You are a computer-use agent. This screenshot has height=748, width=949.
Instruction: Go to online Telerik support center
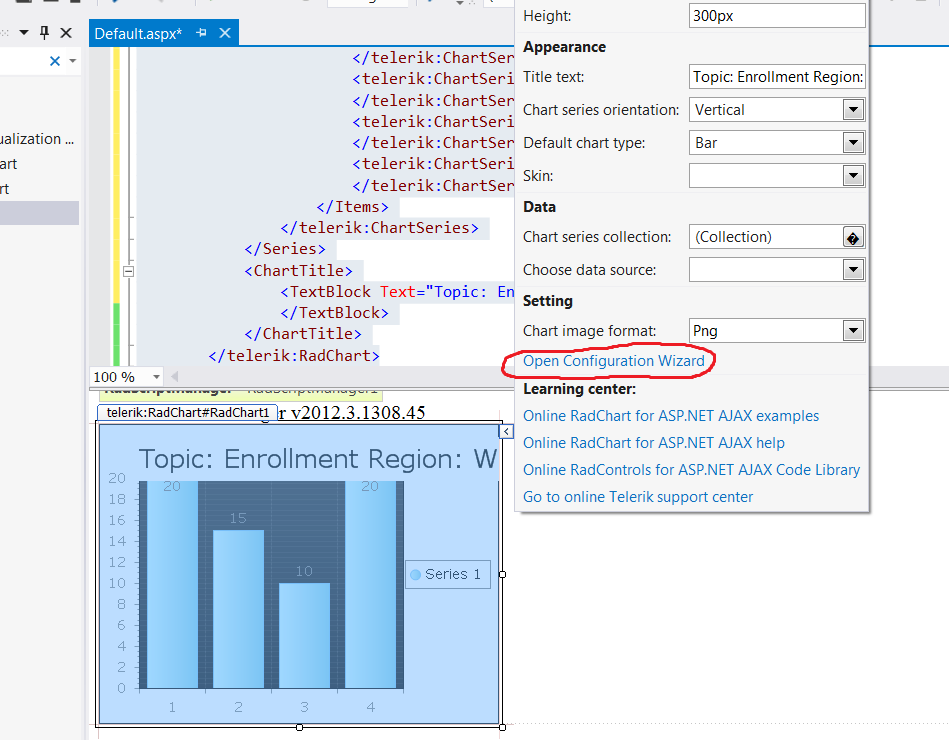[x=638, y=497]
